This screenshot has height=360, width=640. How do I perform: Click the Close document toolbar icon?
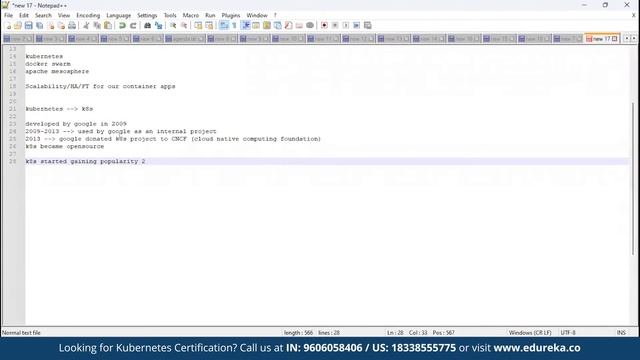pos(51,25)
